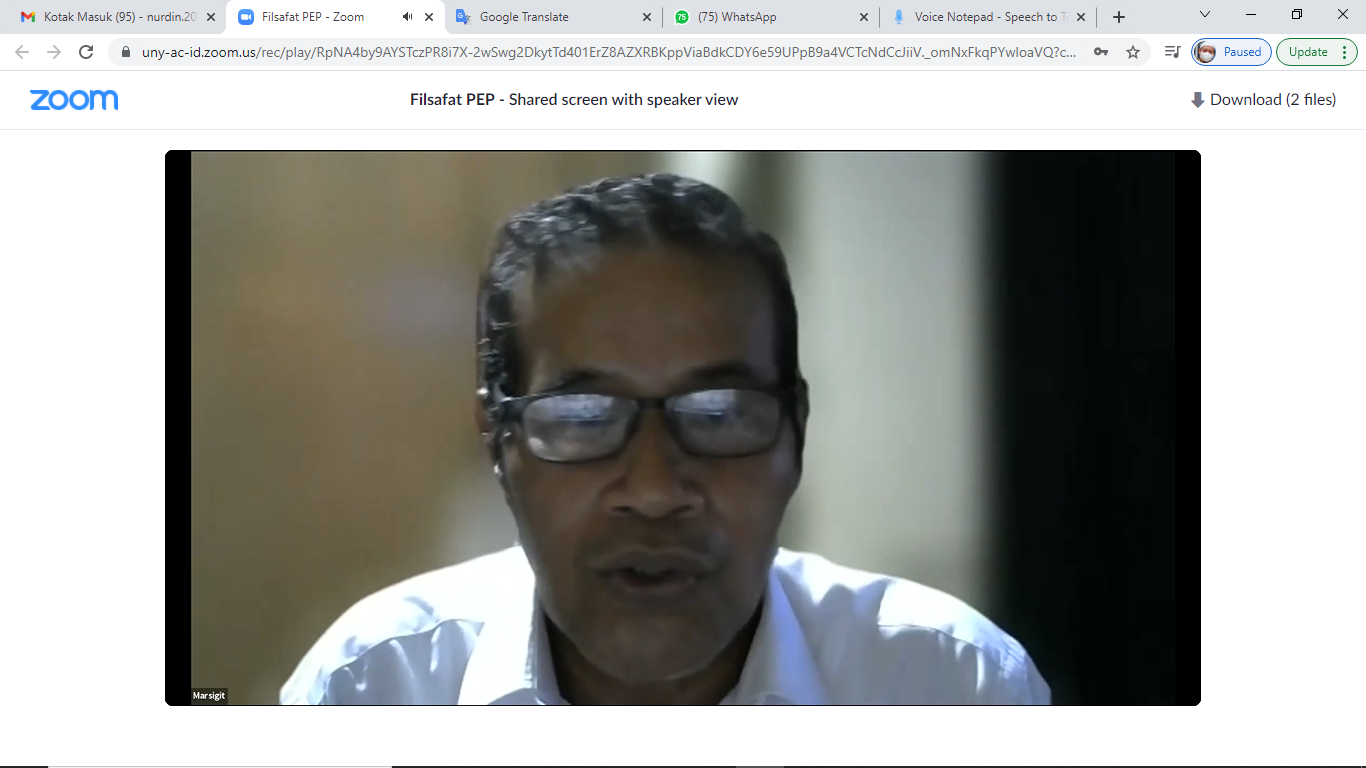Viewport: 1366px width, 768px height.
Task: Go back to previous page
Action: tap(22, 52)
